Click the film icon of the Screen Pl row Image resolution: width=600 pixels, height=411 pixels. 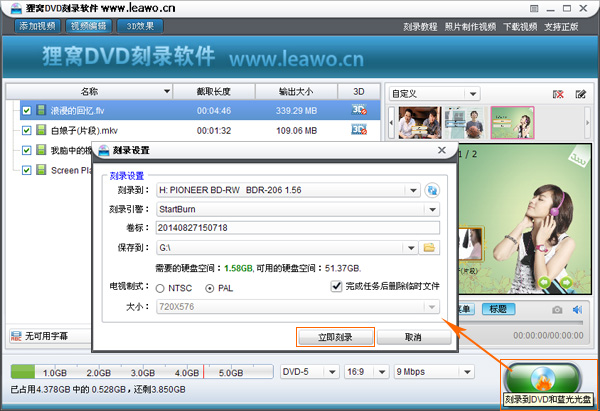(x=41, y=170)
